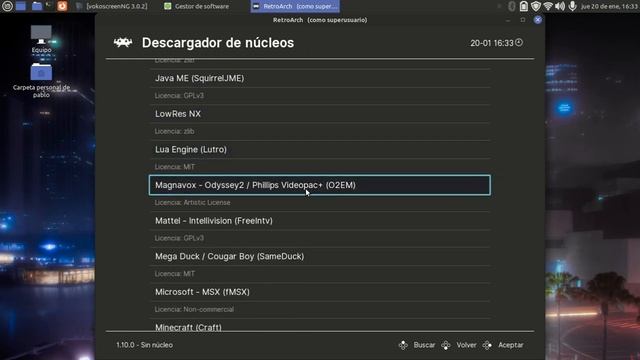Screen dimensions: 640x360
Task: Click the Volver button label
Action: [466, 345]
